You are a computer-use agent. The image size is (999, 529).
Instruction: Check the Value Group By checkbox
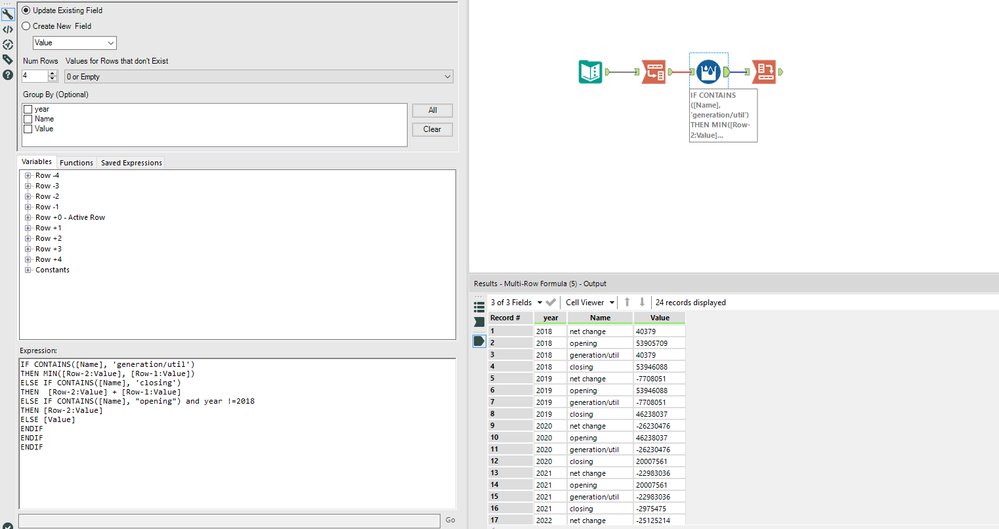[28, 129]
